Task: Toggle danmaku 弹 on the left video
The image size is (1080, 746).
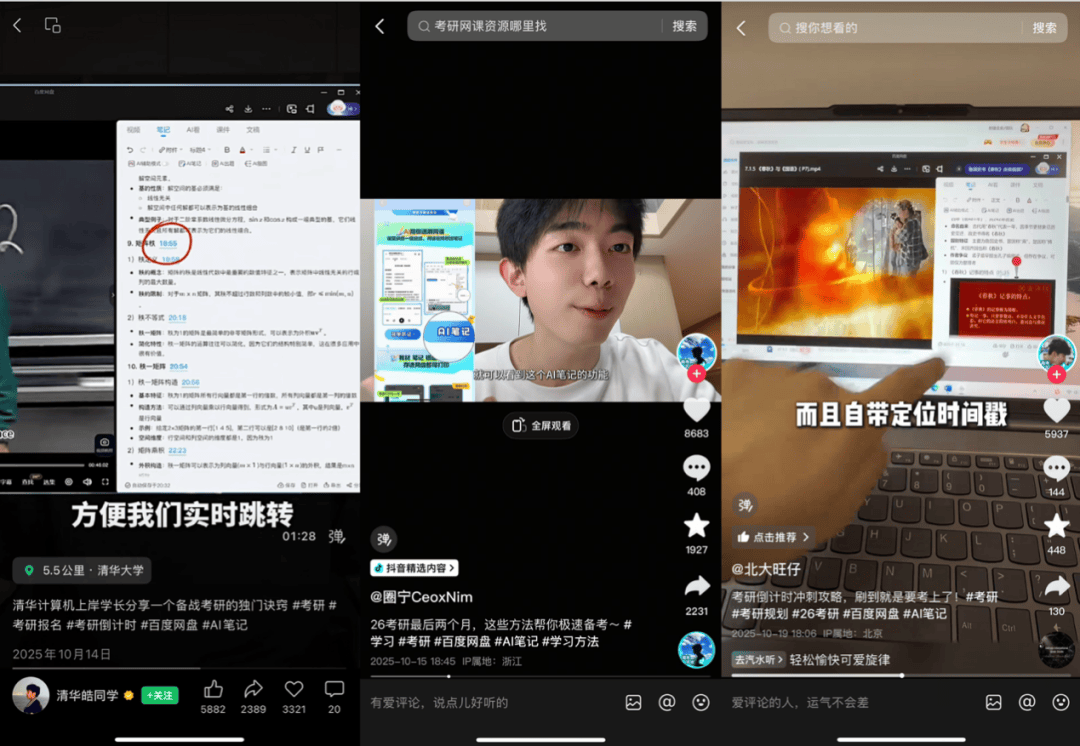Action: pyautogui.click(x=337, y=536)
